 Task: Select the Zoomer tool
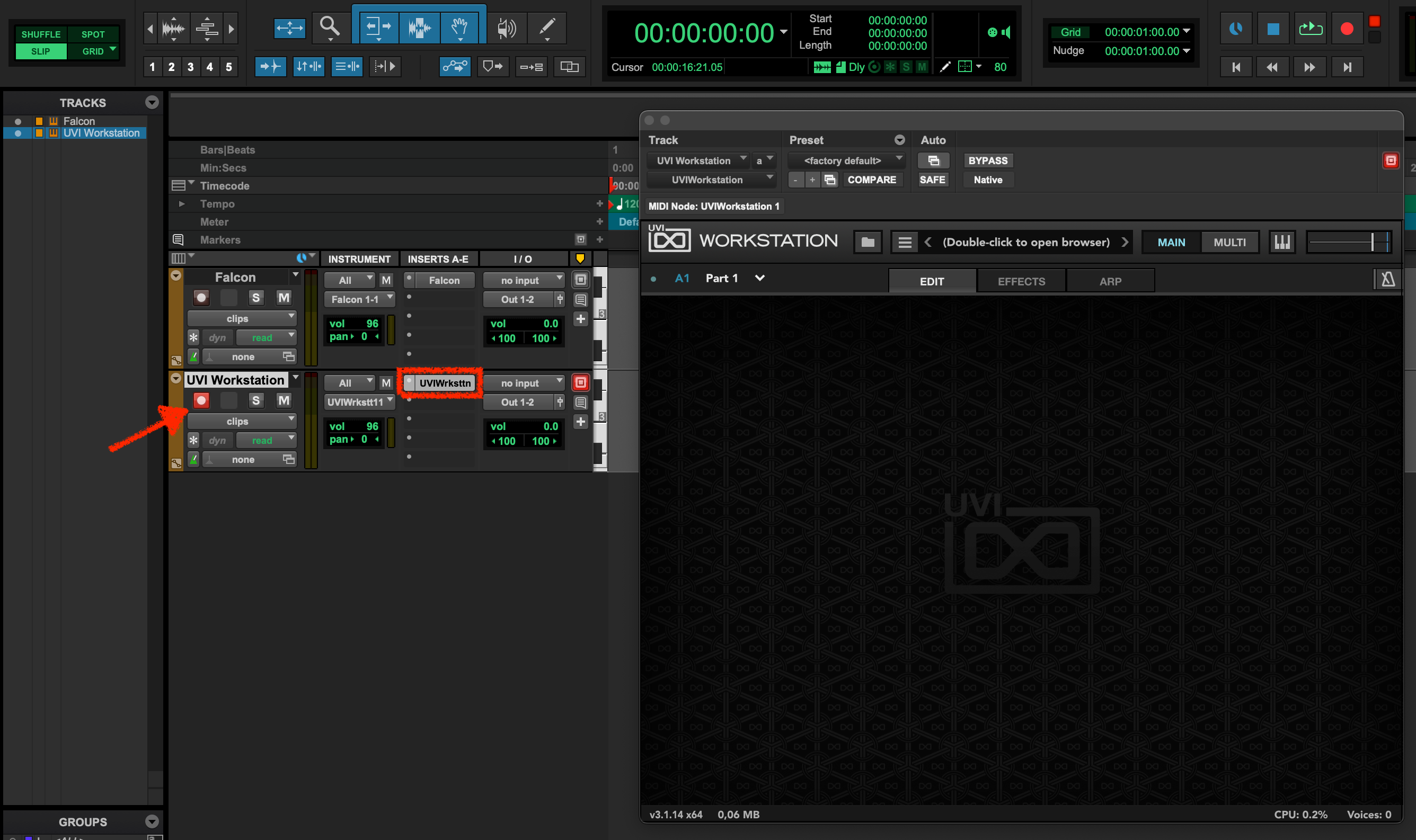330,26
